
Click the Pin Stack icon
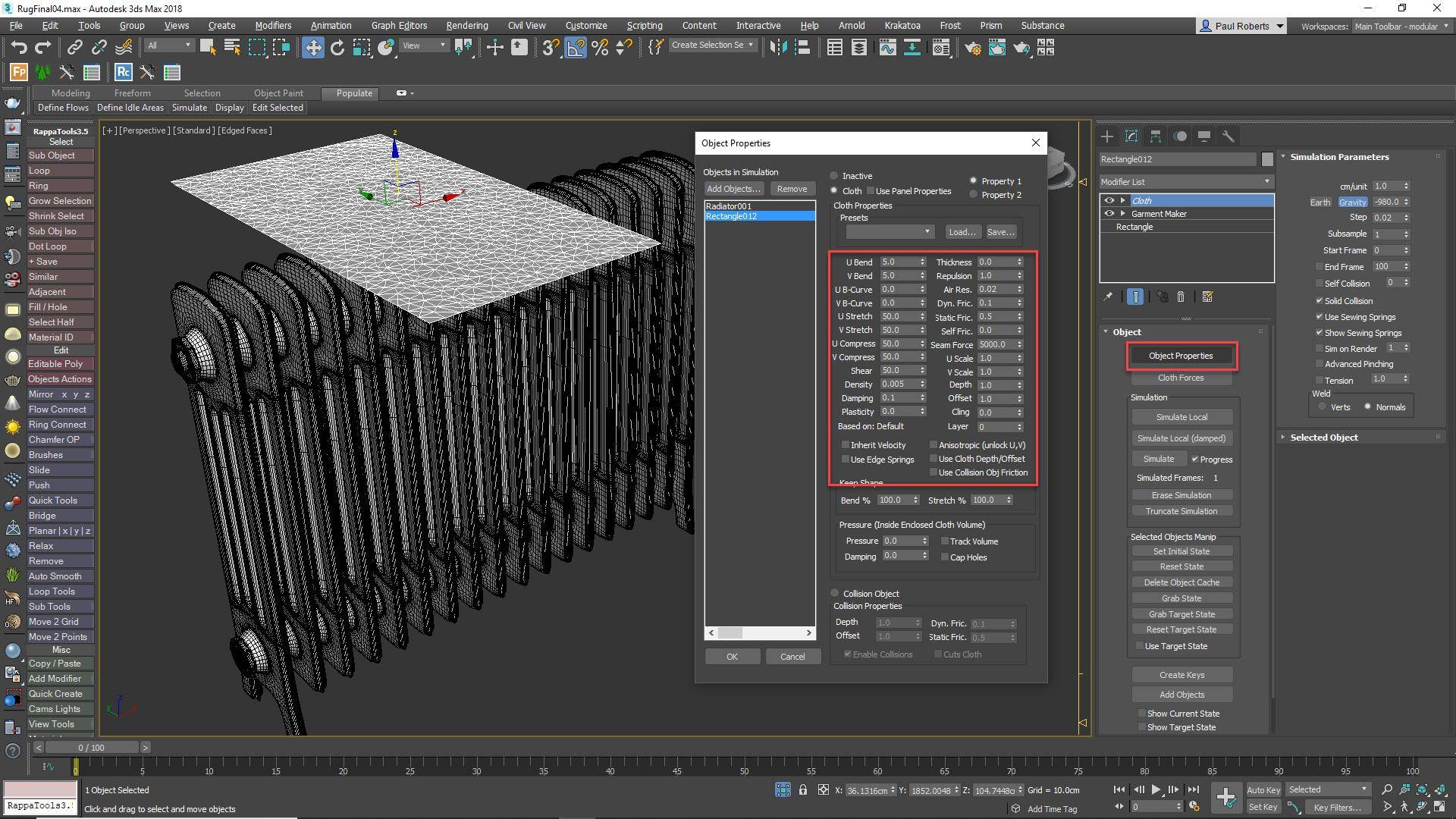tap(1108, 297)
